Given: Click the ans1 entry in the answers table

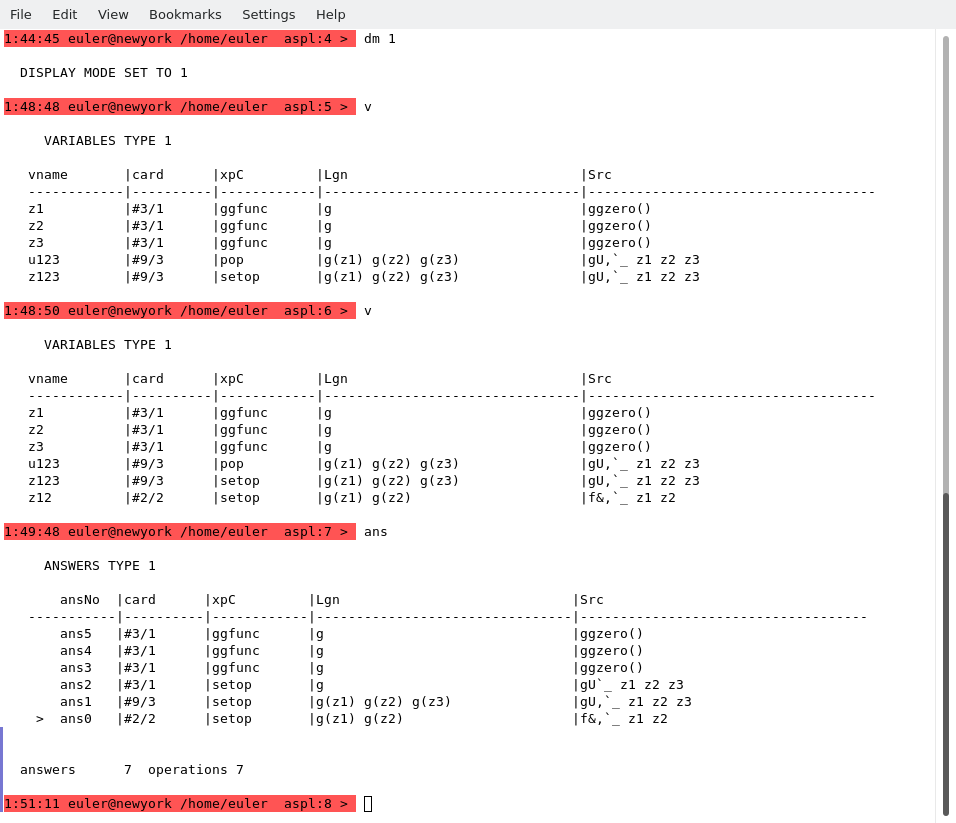Looking at the screenshot, I should (x=75, y=702).
